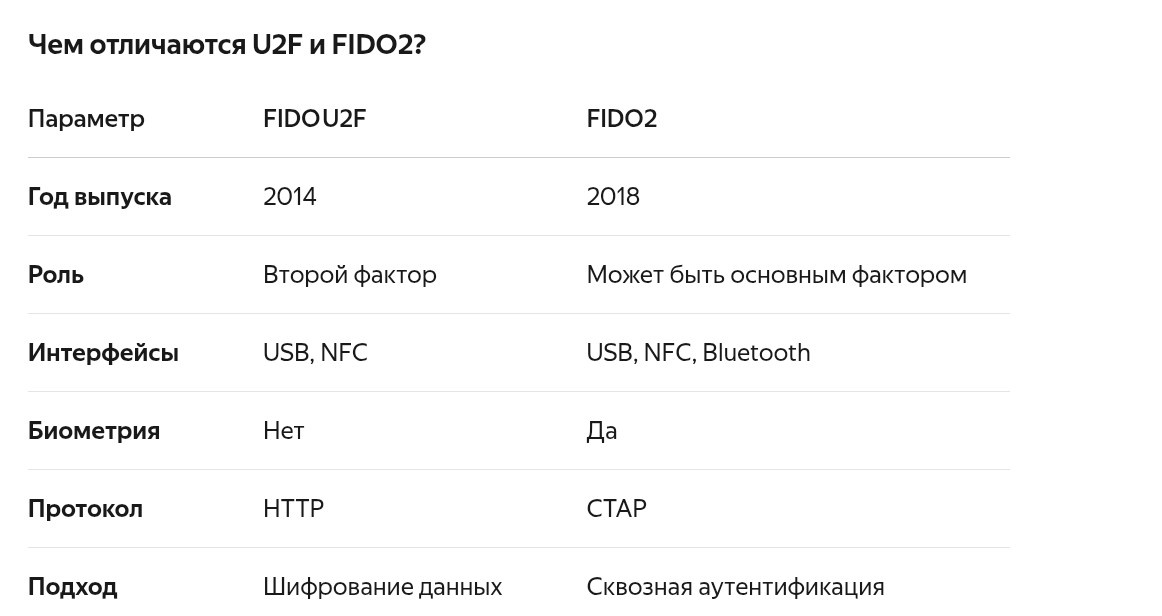Click the '2018' release year cell

click(x=613, y=196)
